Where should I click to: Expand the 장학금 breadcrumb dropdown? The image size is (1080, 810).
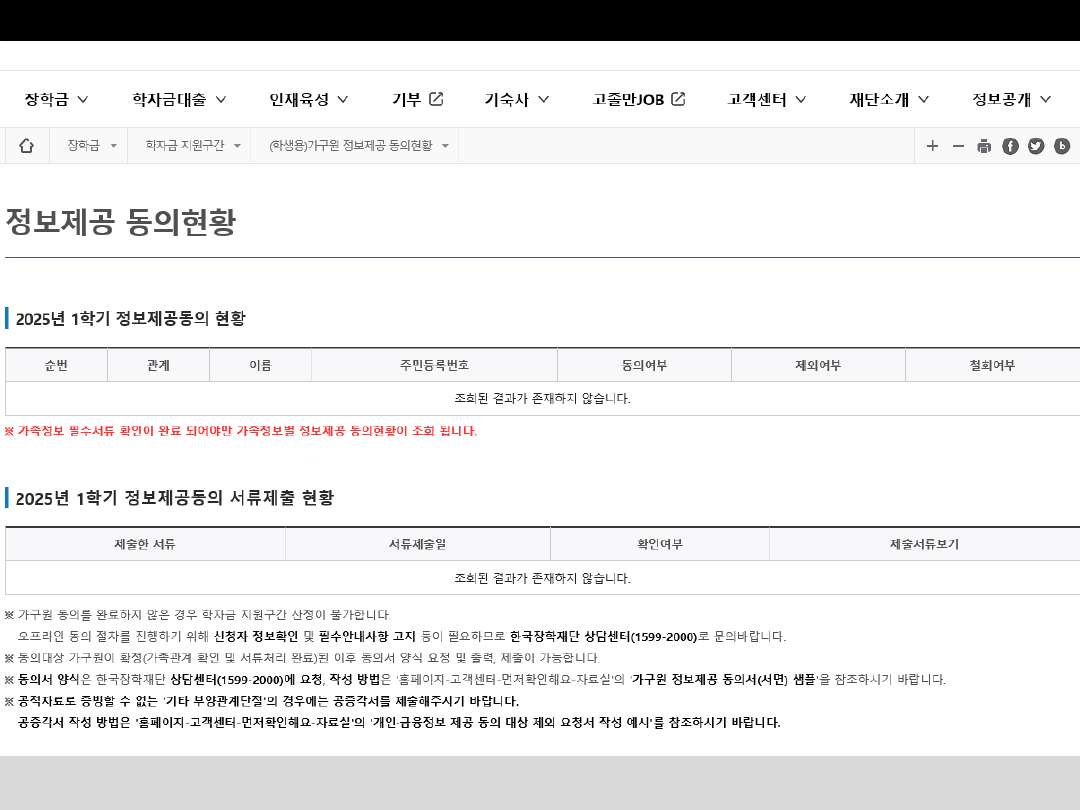(x=92, y=146)
